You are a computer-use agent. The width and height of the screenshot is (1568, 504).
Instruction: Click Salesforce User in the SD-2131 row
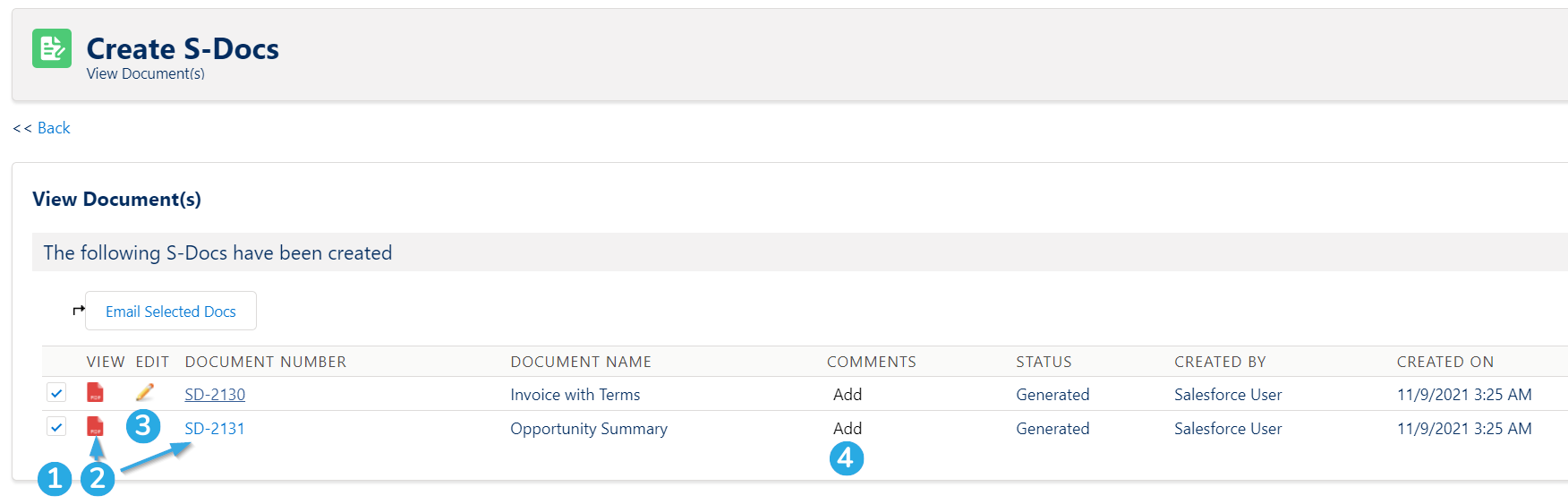1228,429
